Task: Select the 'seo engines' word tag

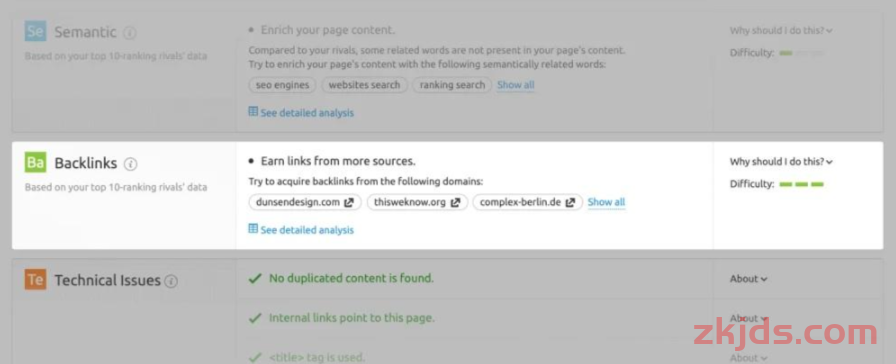Action: (x=282, y=85)
